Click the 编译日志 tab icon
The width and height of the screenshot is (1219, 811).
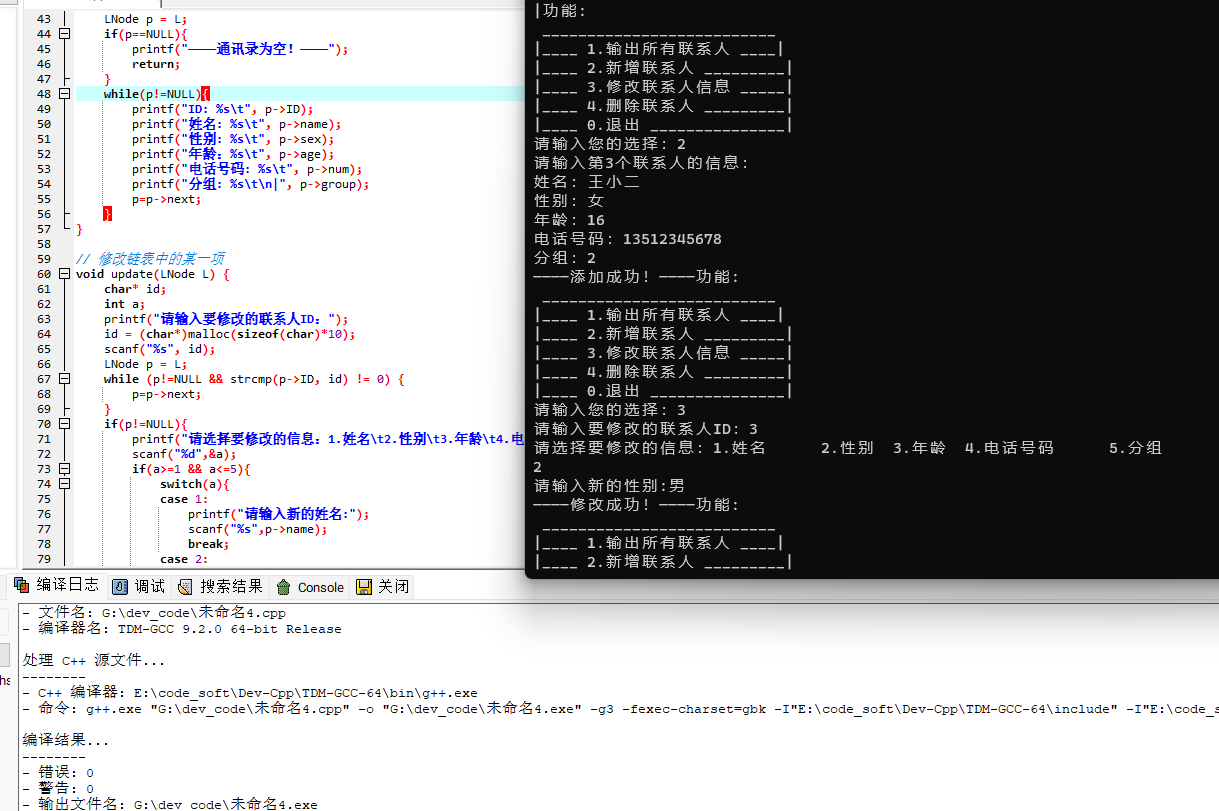21,586
